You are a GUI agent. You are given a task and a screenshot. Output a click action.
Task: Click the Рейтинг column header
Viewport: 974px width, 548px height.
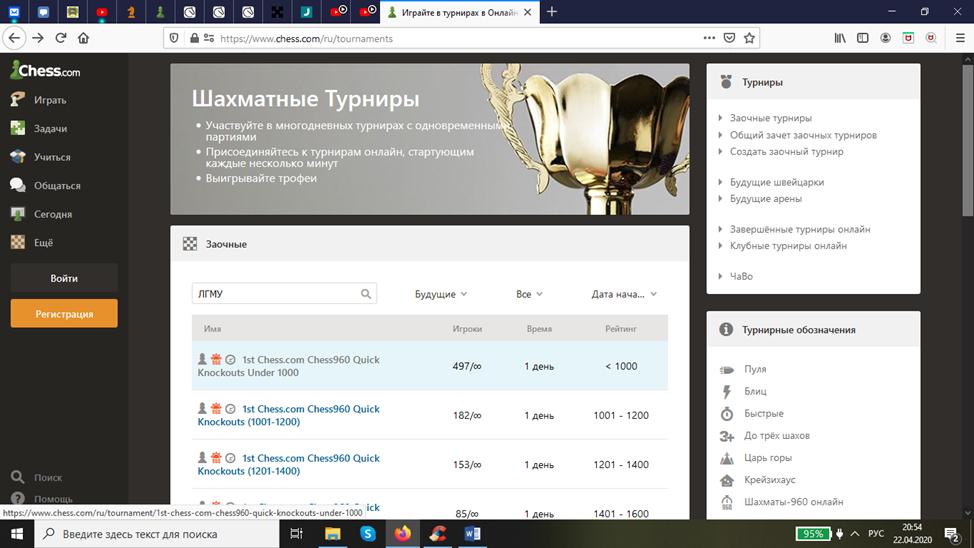(x=621, y=329)
